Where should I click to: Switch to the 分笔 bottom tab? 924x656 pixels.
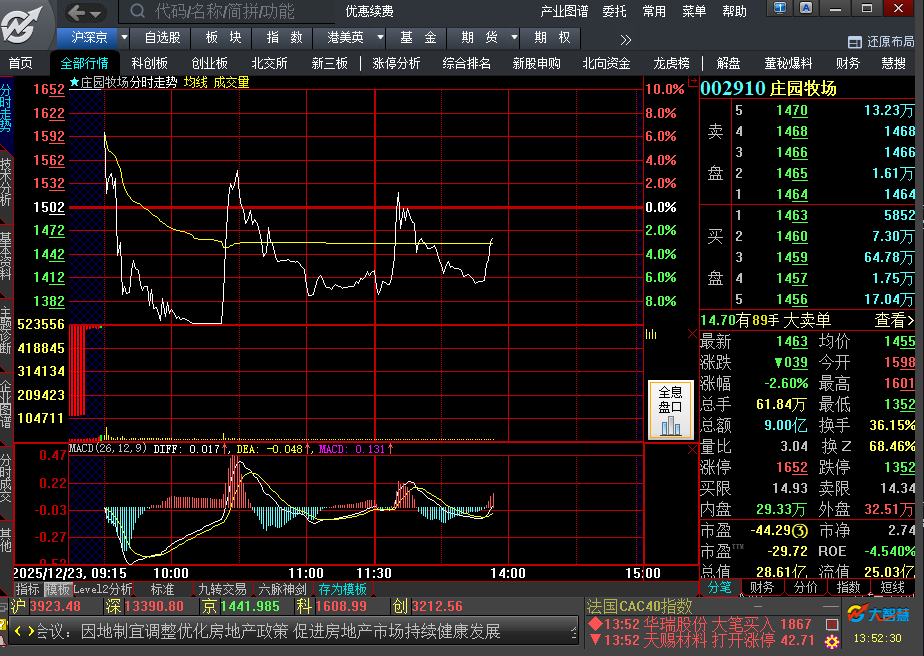(719, 587)
